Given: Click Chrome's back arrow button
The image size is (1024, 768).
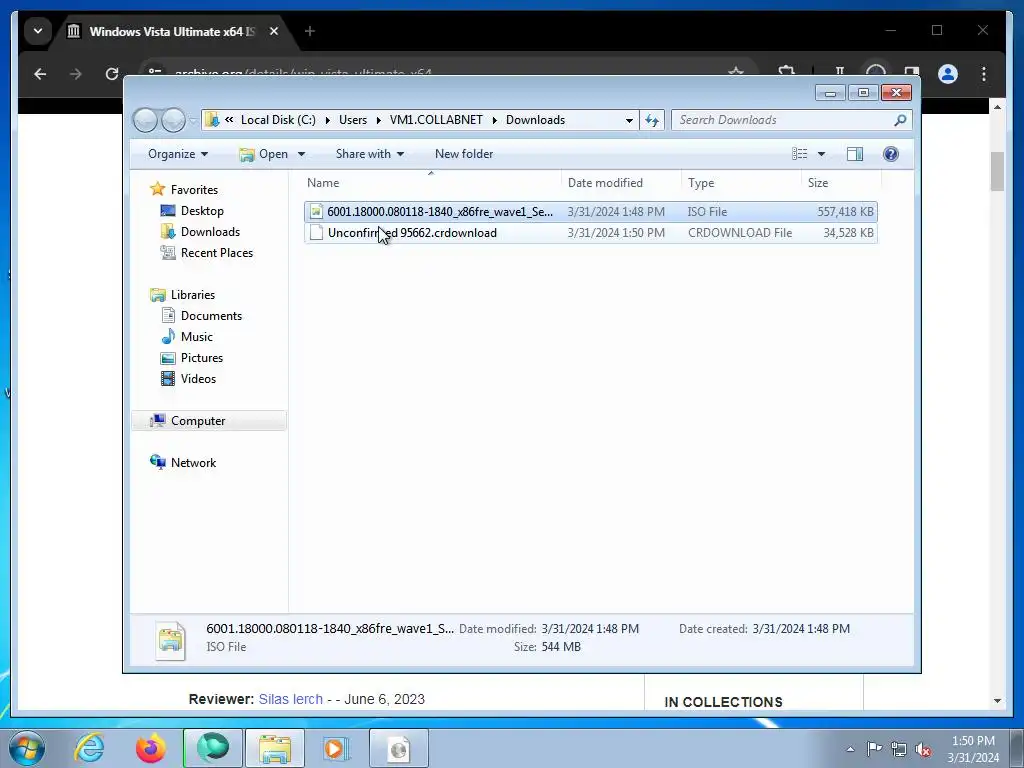Looking at the screenshot, I should click(x=40, y=74).
